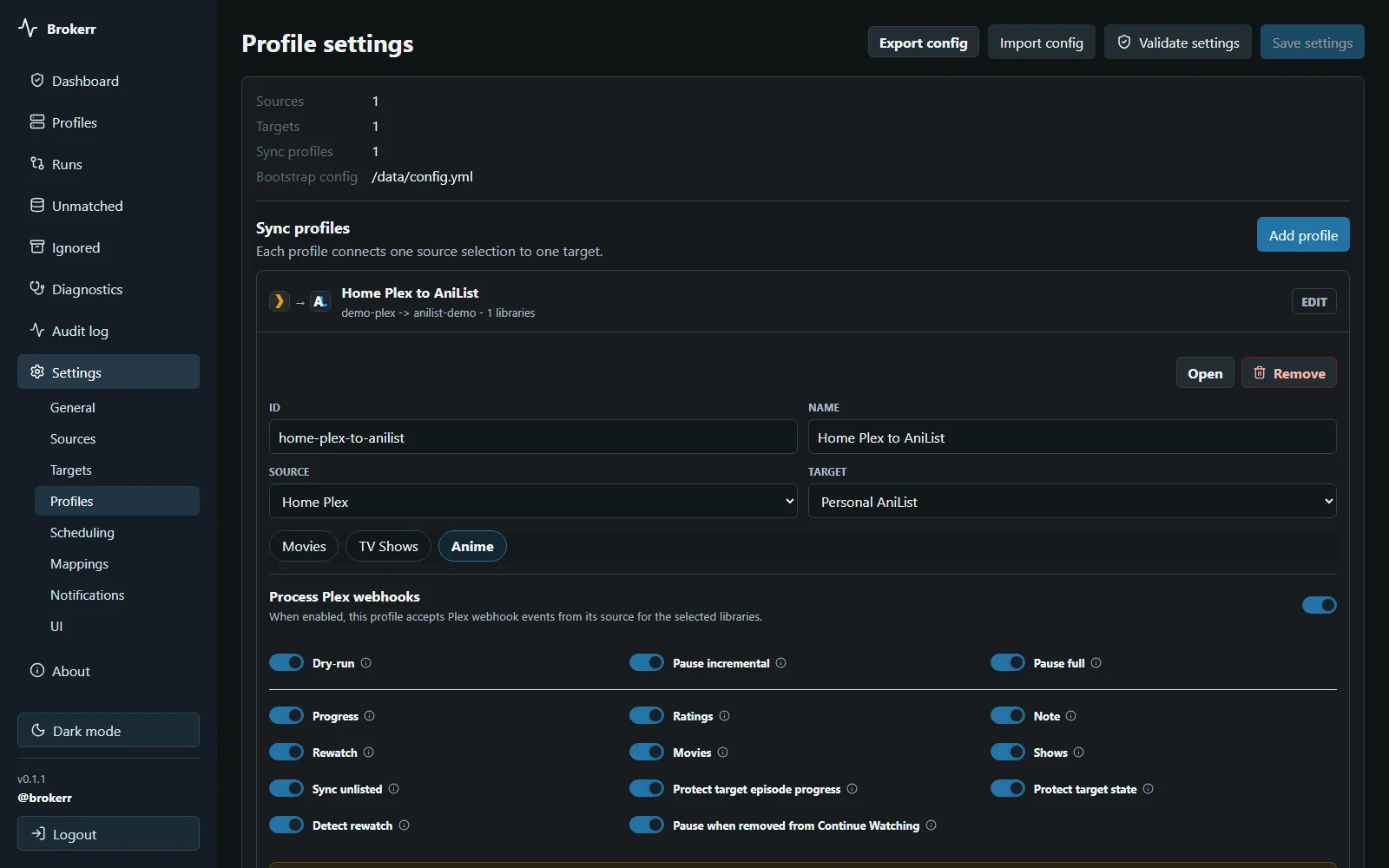This screenshot has width=1389, height=868.
Task: Click the info icon beside Sync unlisted
Action: 394,788
